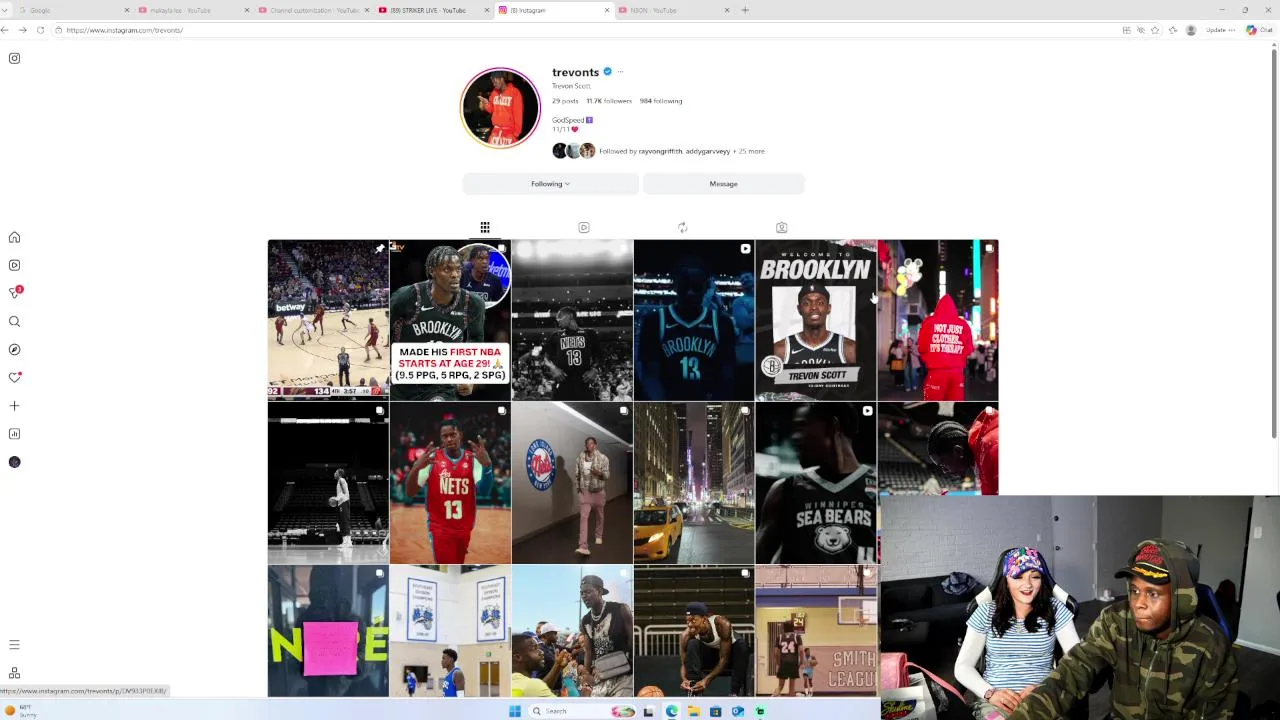Open the 'Made his first NBA starts' post
Viewport: 1280px width, 720px height.
[450, 319]
